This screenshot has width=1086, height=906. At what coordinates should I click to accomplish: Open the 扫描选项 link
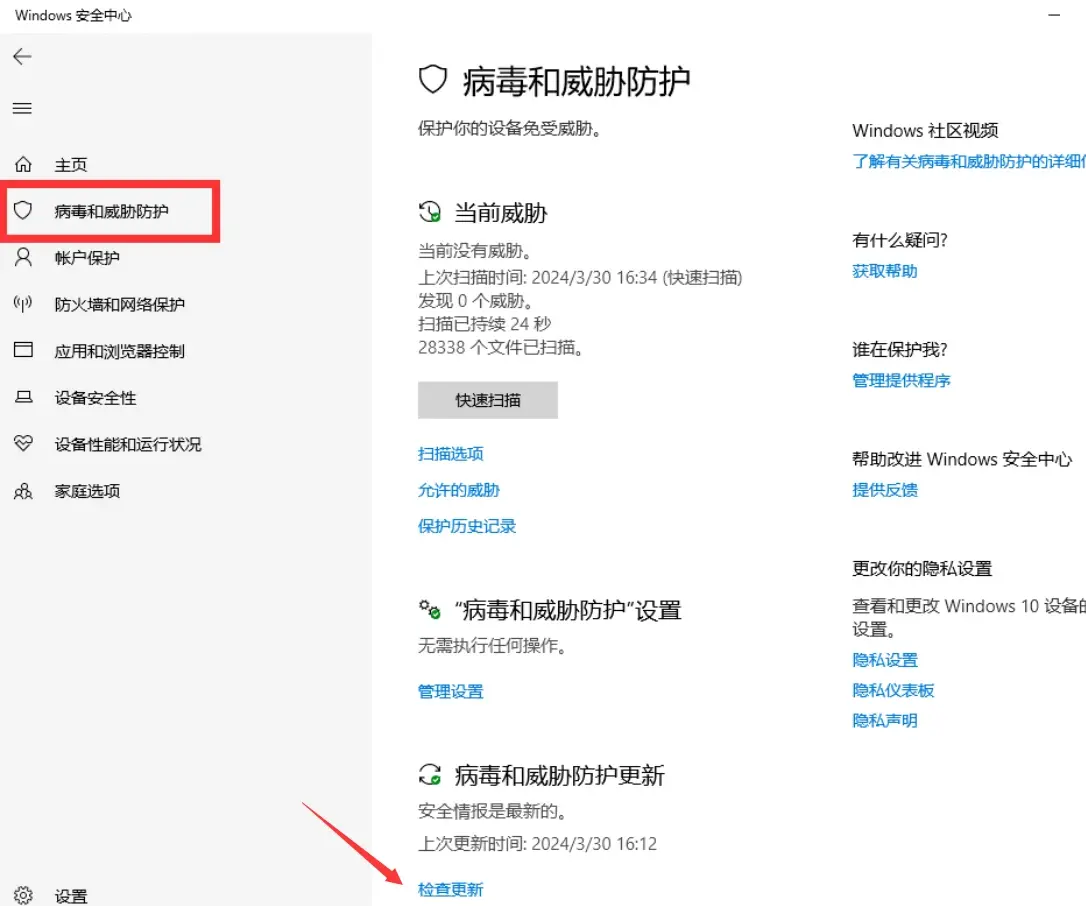(451, 454)
